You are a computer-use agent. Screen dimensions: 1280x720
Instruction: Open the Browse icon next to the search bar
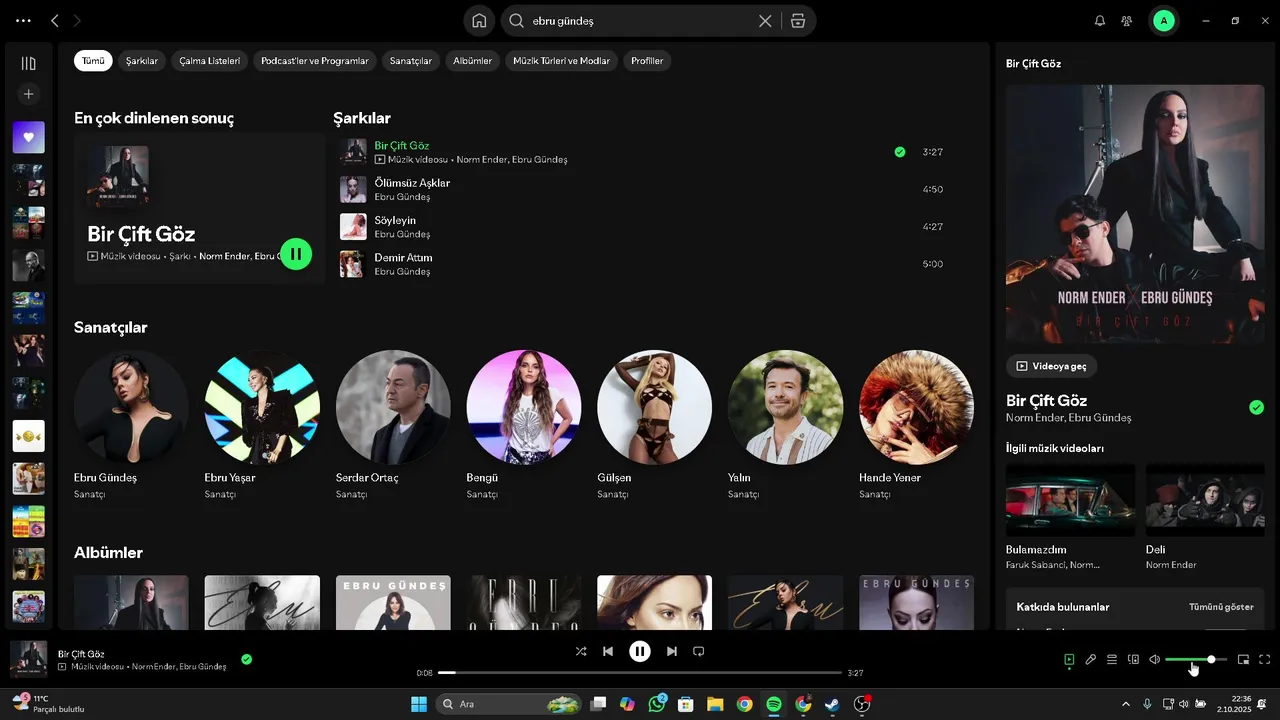tap(797, 20)
